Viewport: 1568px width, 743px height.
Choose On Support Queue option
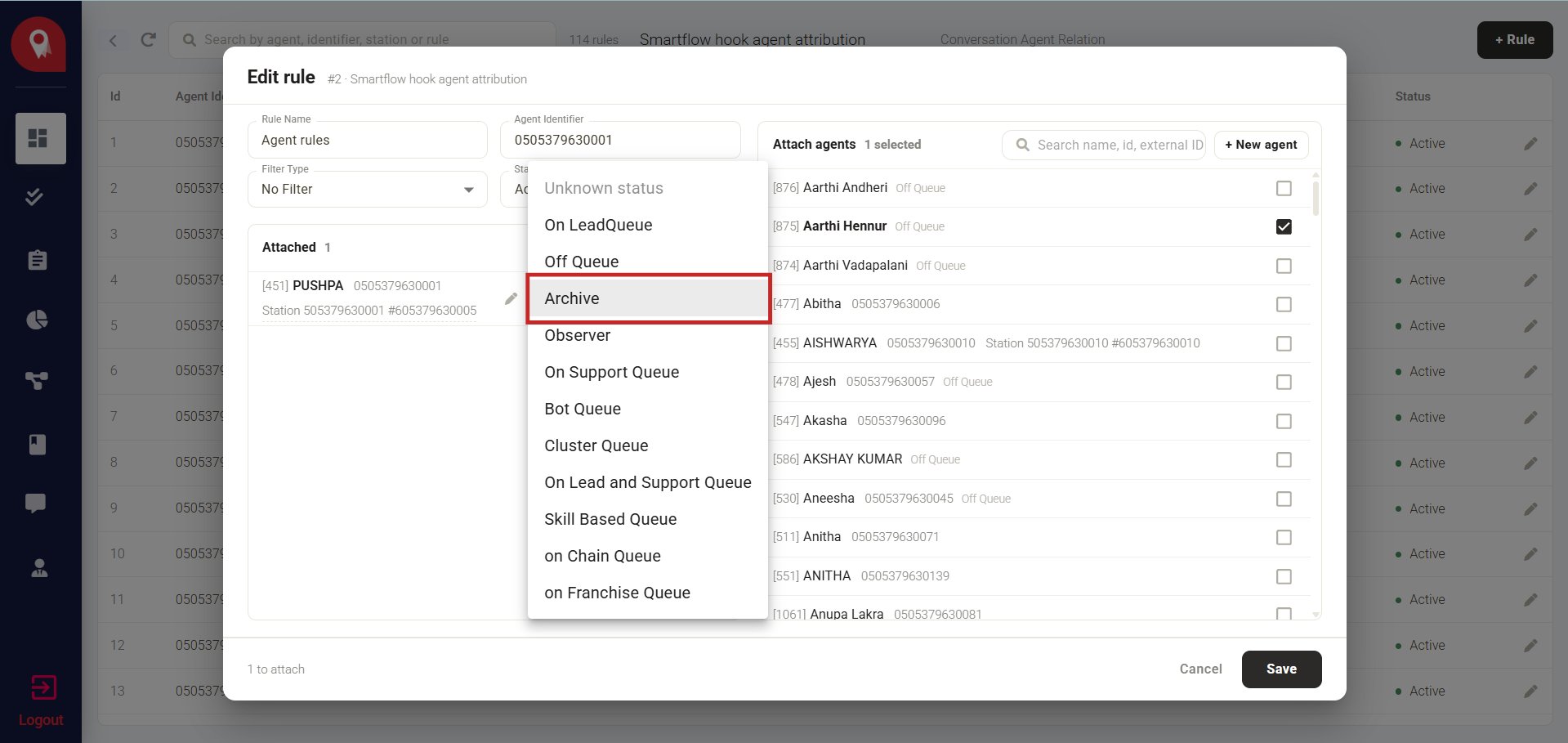pos(648,372)
